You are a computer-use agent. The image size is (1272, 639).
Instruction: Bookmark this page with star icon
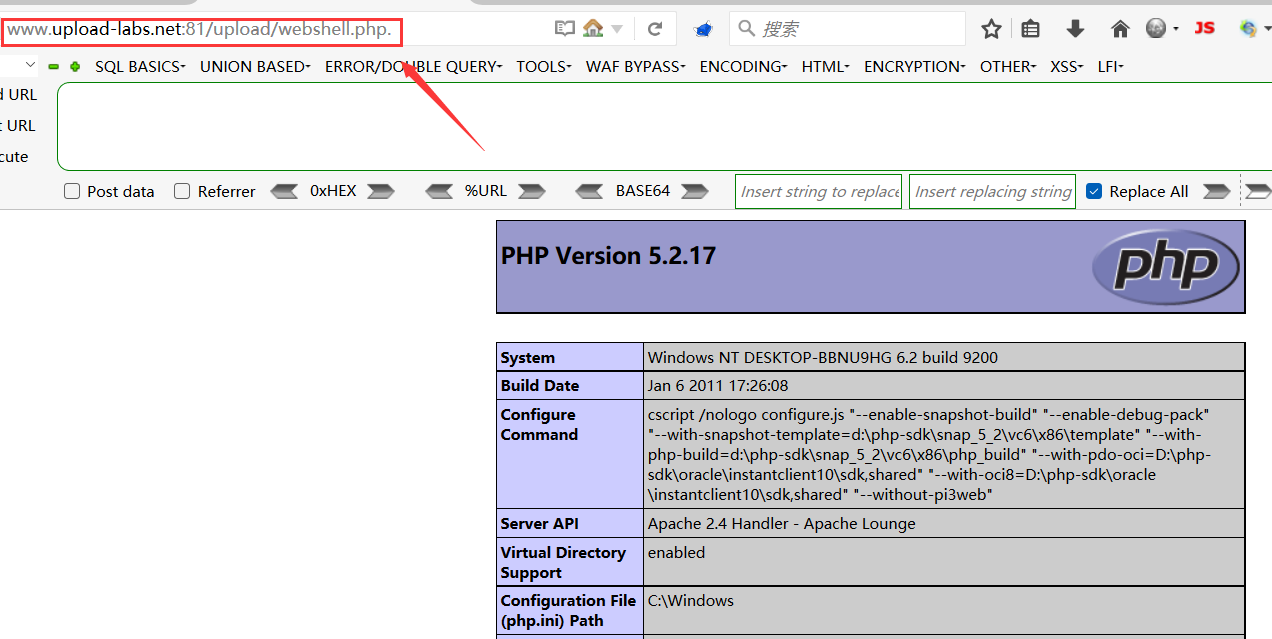tap(991, 29)
